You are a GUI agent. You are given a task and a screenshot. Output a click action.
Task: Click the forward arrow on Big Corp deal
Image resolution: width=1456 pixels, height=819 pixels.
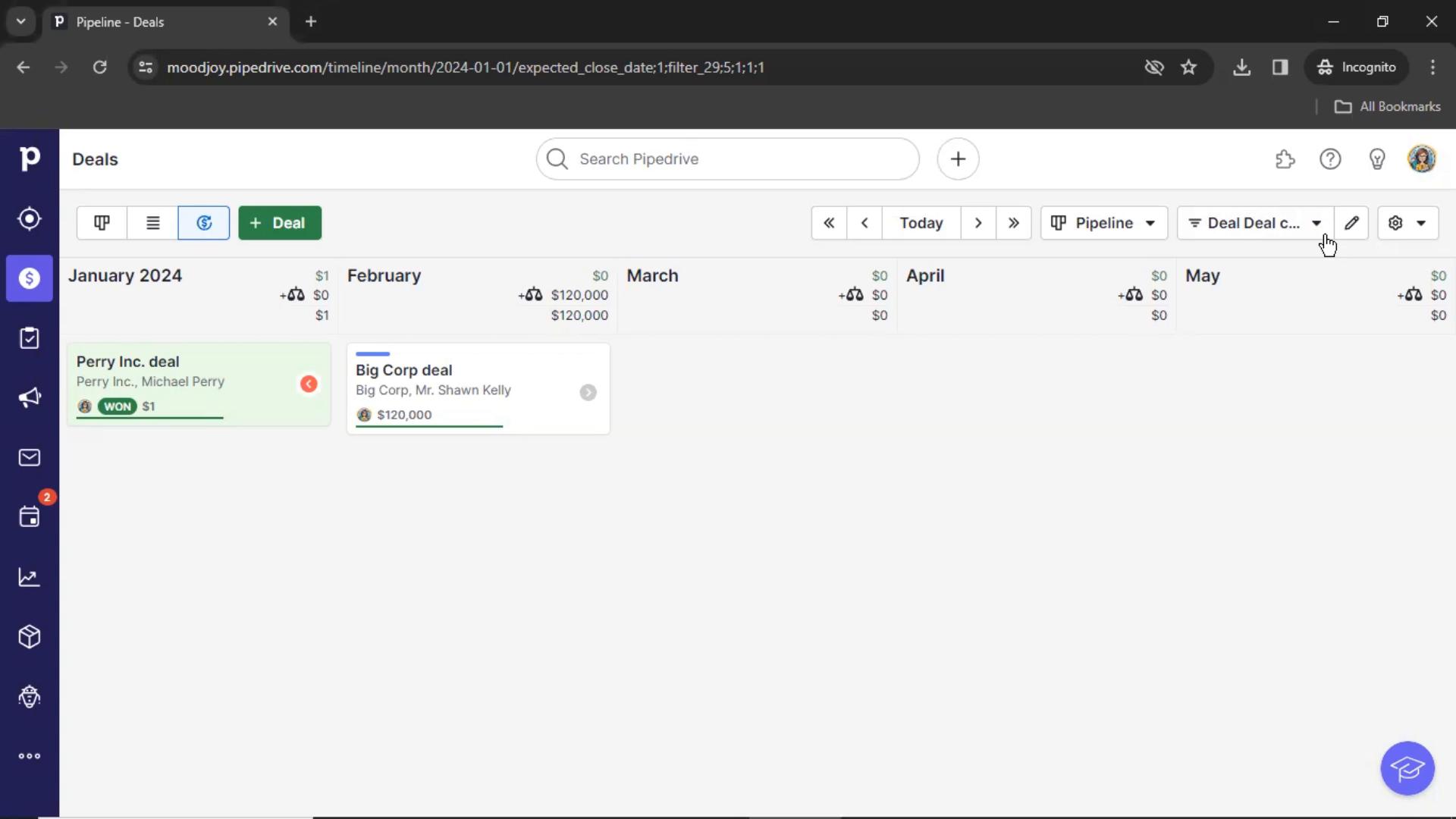click(588, 390)
